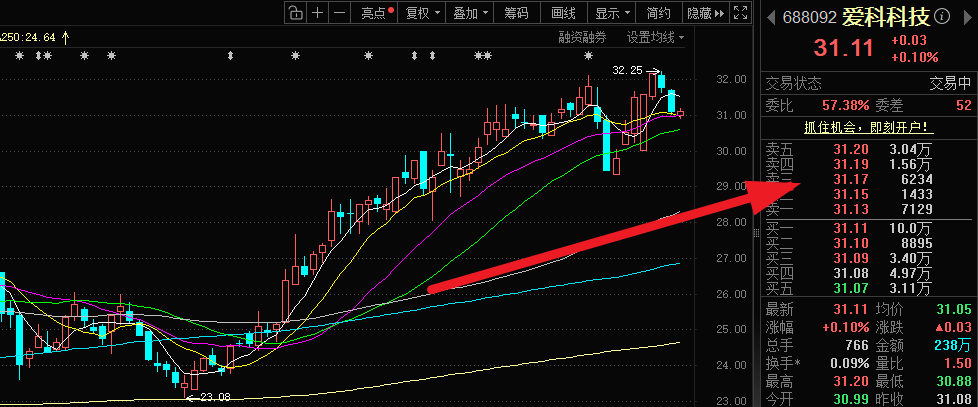This screenshot has width=978, height=407.
Task: Click the 最低 value 30.88
Action: click(x=953, y=381)
